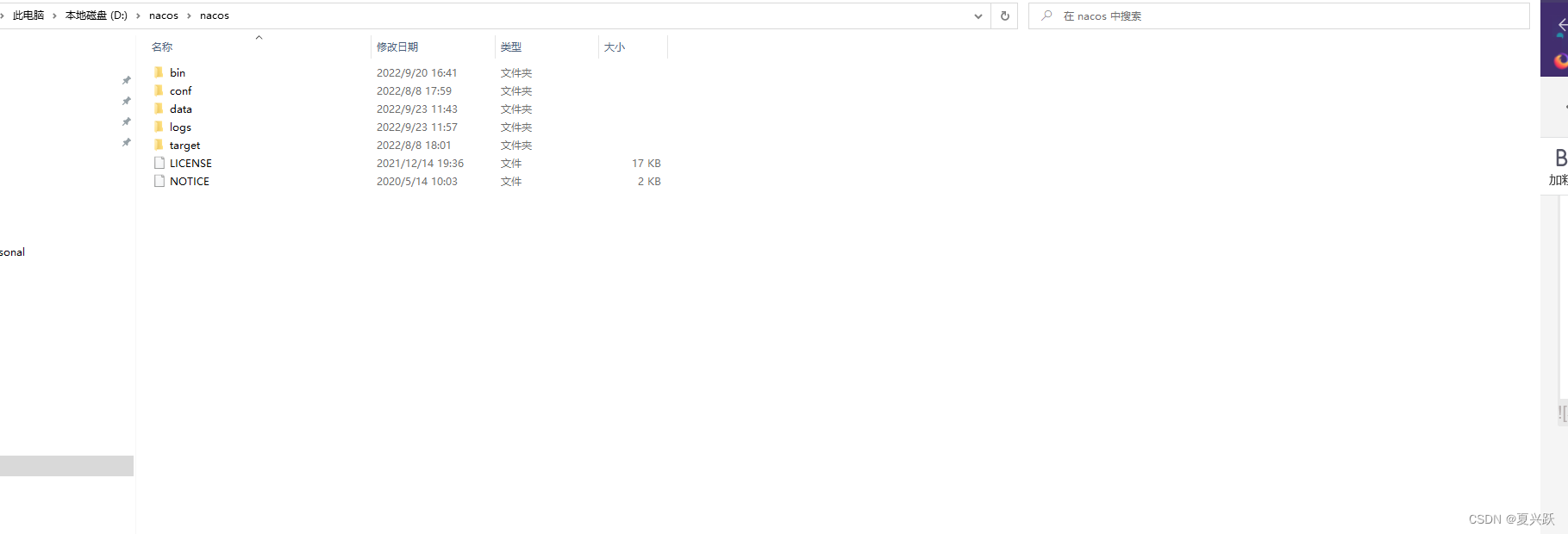Click the NOTICE file icon
The image size is (1568, 534).
159,181
